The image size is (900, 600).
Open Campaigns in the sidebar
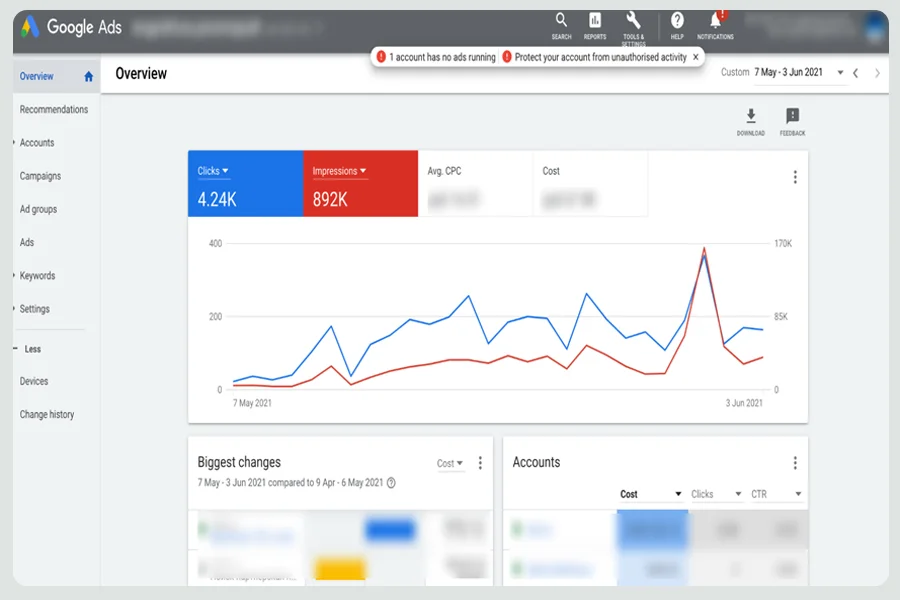tap(40, 176)
